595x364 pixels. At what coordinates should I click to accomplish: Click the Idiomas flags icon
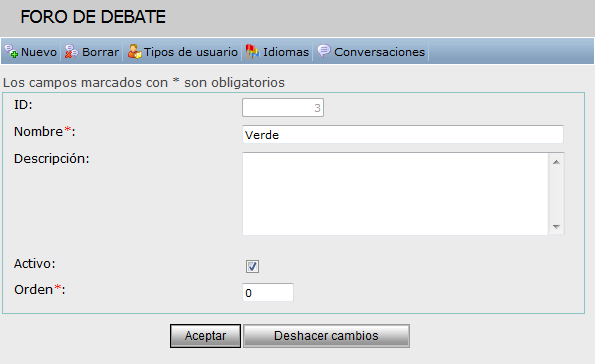pyautogui.click(x=252, y=52)
